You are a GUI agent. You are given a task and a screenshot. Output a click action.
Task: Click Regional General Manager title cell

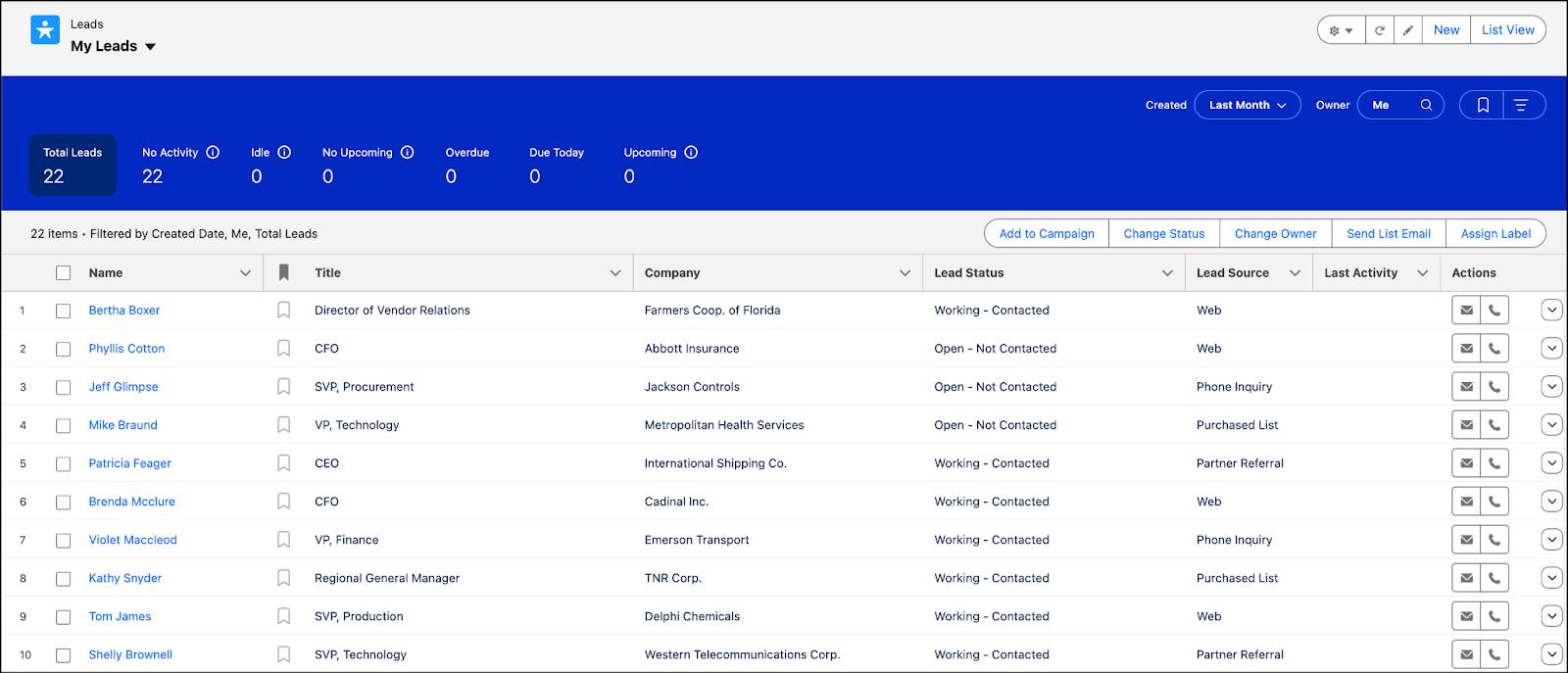(x=387, y=578)
